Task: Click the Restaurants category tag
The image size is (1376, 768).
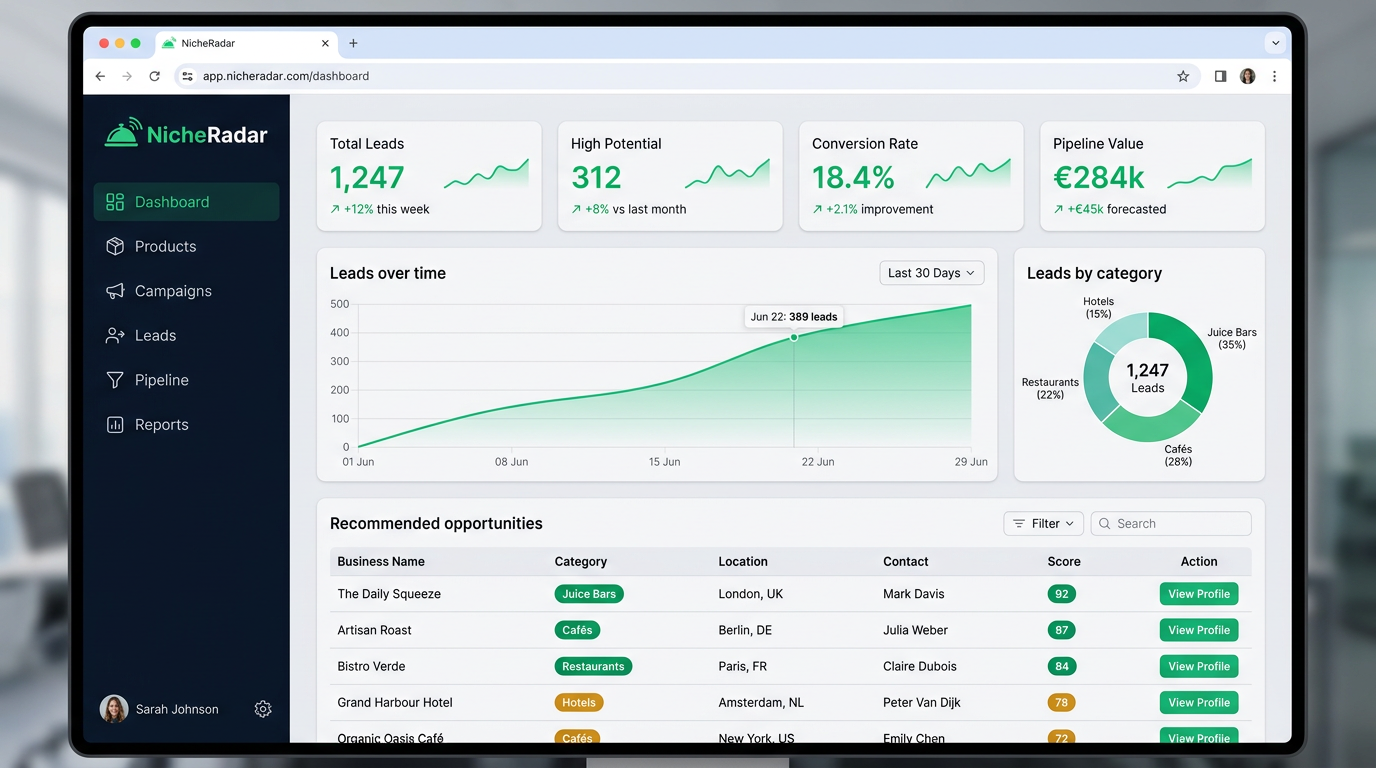Action: [x=593, y=666]
